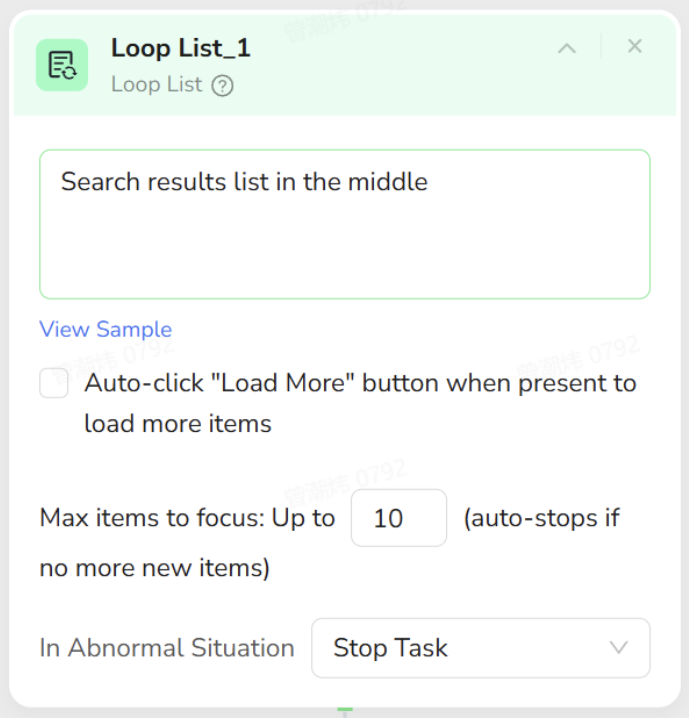The image size is (689, 718).
Task: Click the Stop Task dropdown arrow
Action: [619, 648]
